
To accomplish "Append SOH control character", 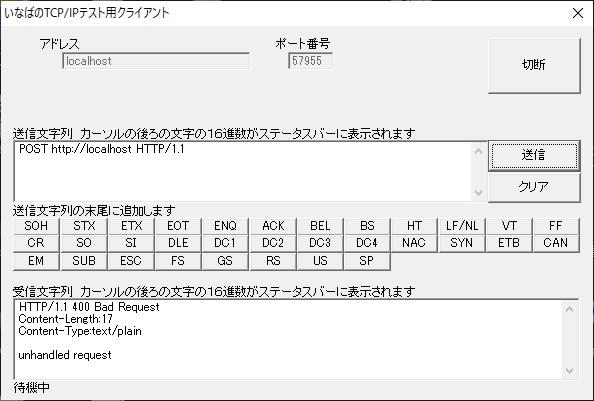I will tap(36, 226).
